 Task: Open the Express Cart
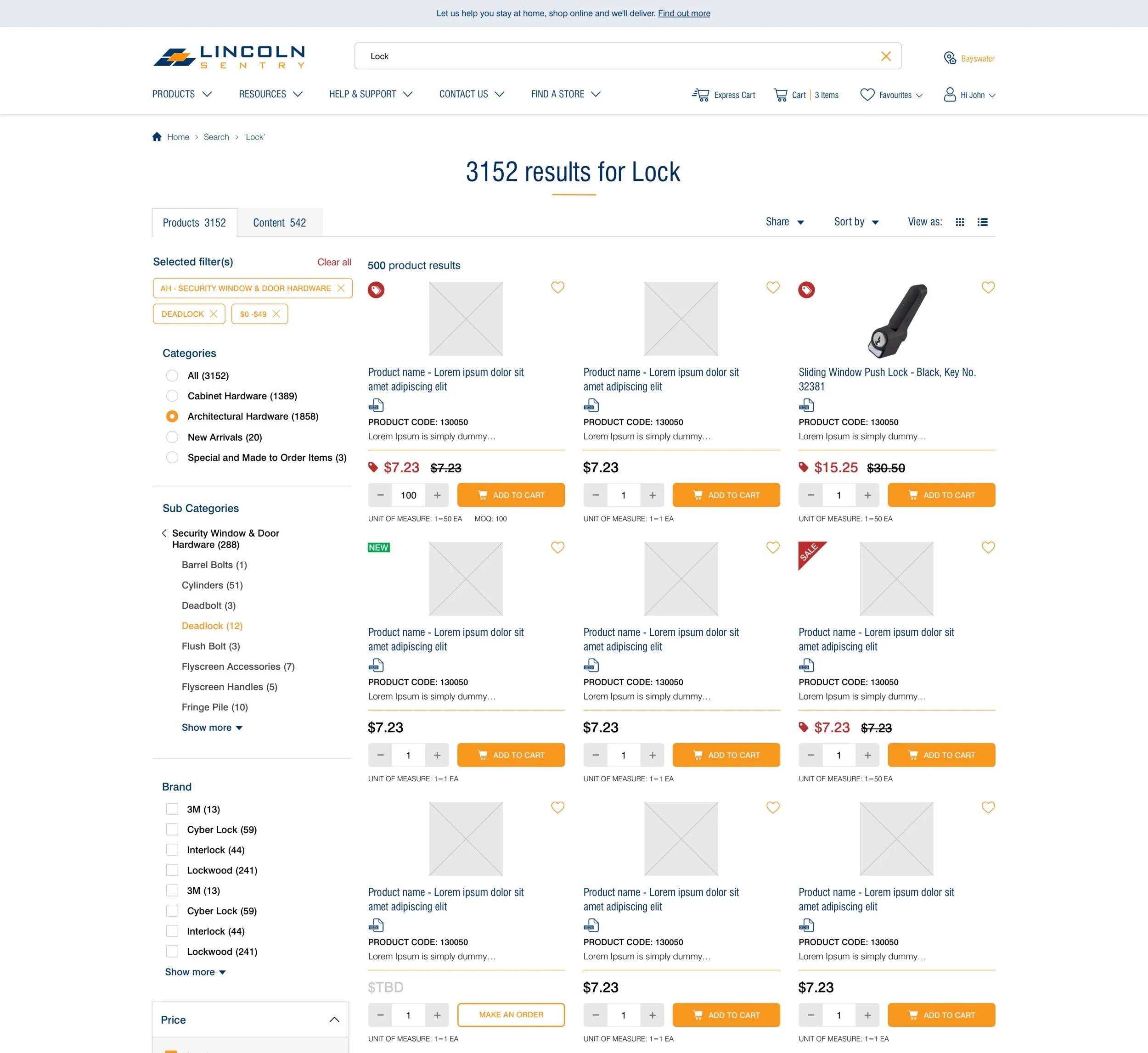723,95
